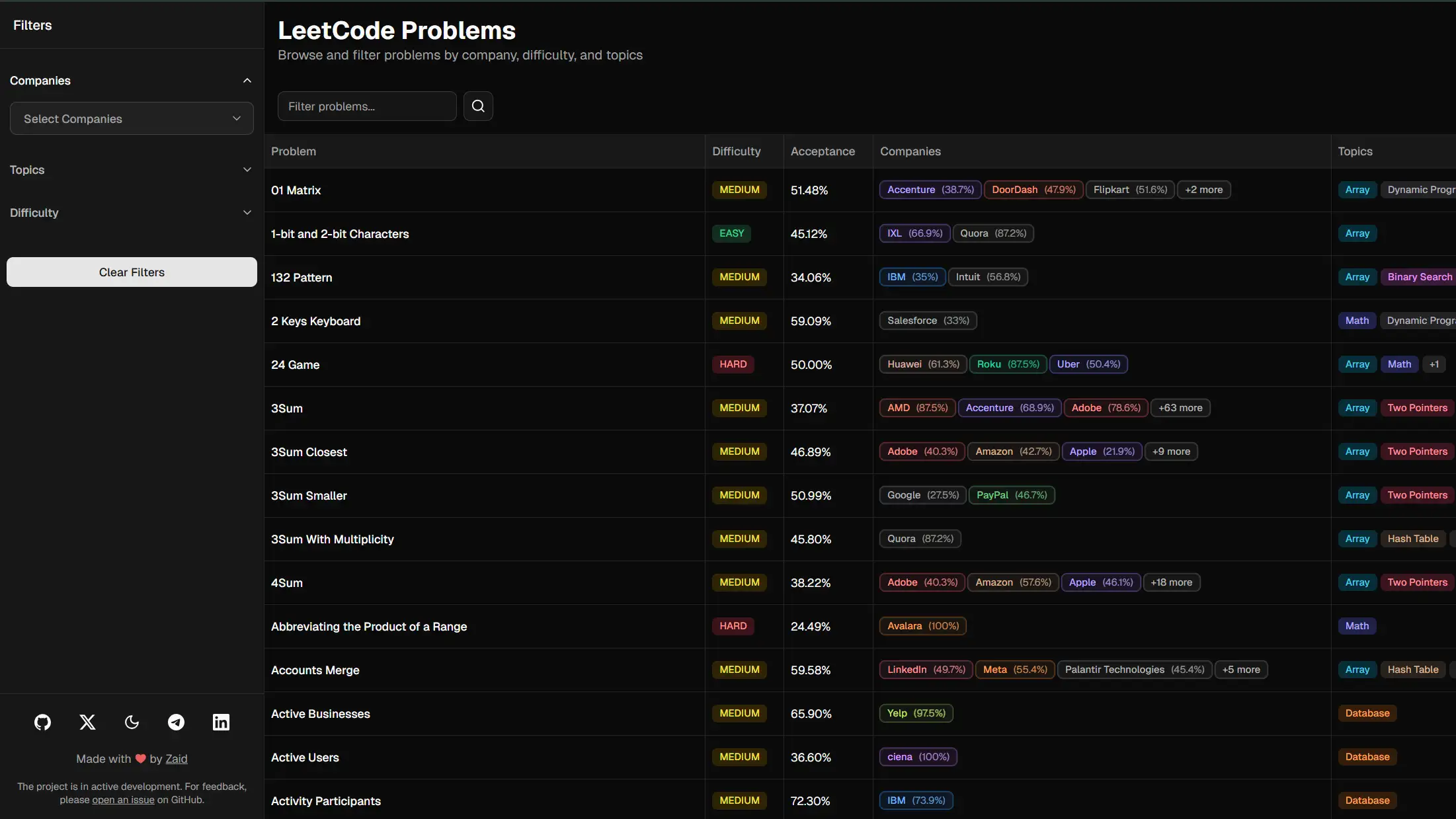The height and width of the screenshot is (819, 1456).
Task: Open the X (Twitter) icon
Action: coord(87,722)
